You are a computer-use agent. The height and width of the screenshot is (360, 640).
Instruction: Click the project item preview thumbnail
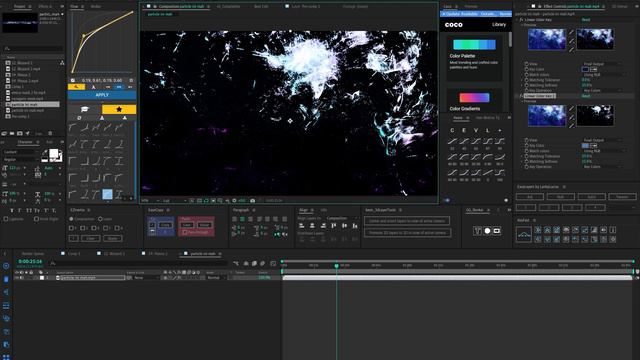point(20,23)
